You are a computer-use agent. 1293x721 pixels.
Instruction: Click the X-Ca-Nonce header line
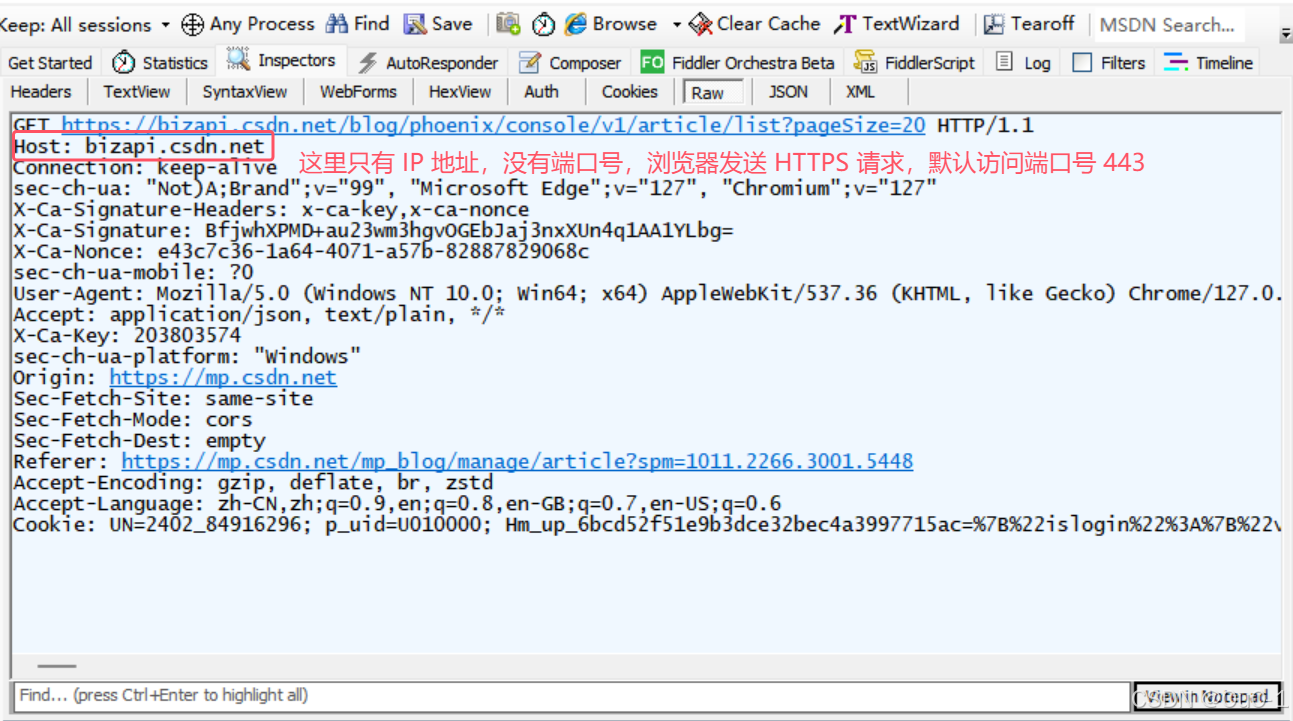[x=301, y=252]
